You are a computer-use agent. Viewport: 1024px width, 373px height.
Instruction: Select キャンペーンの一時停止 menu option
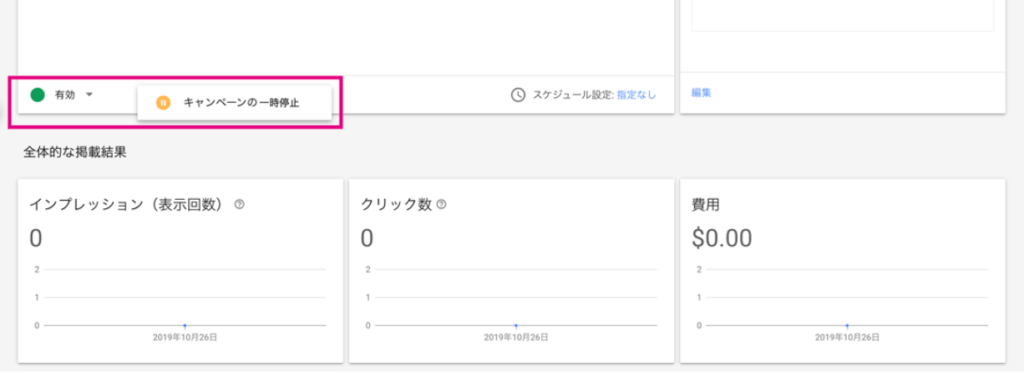click(x=234, y=103)
